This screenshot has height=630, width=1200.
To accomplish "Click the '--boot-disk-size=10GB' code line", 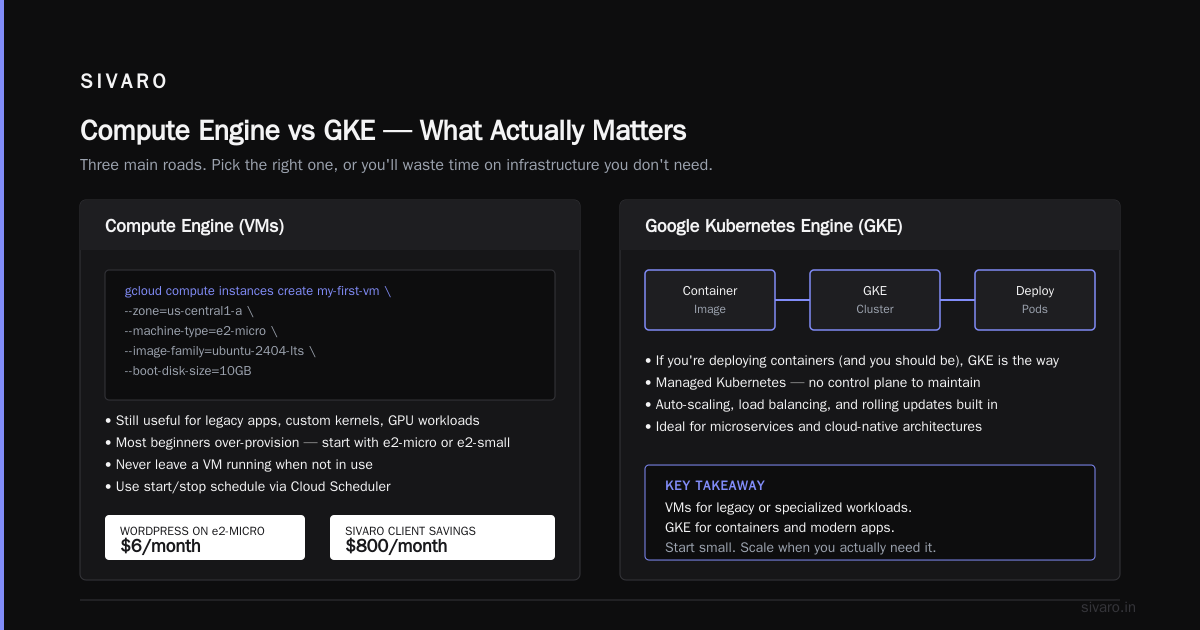I will coord(188,371).
